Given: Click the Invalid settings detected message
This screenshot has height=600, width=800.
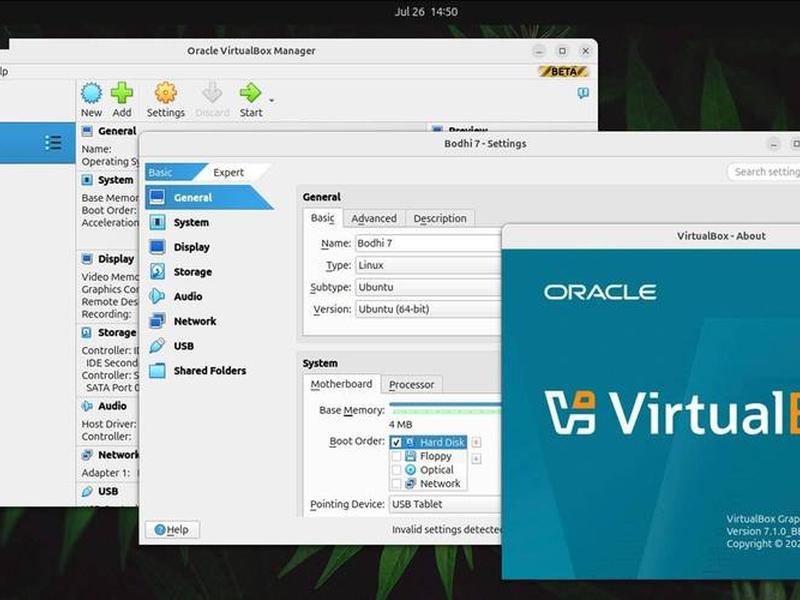Looking at the screenshot, I should 447,530.
